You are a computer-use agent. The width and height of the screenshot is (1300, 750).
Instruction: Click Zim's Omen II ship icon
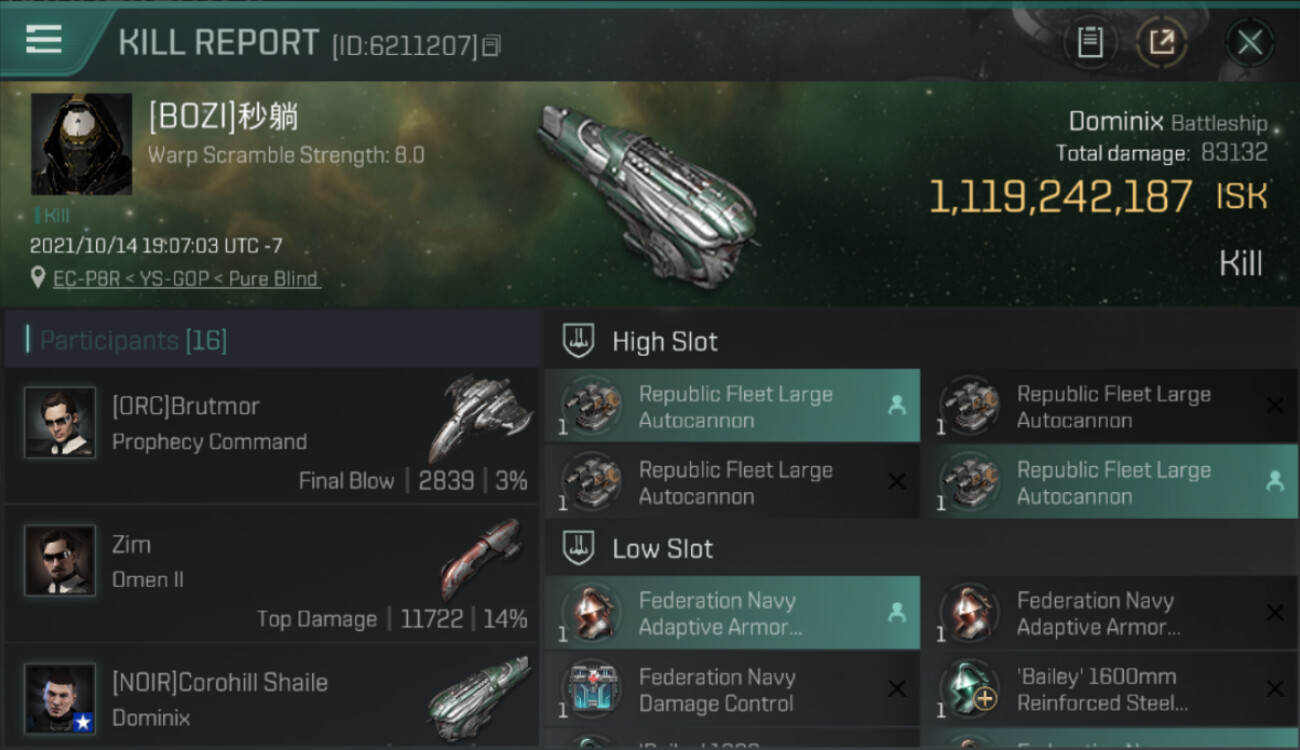coord(482,556)
